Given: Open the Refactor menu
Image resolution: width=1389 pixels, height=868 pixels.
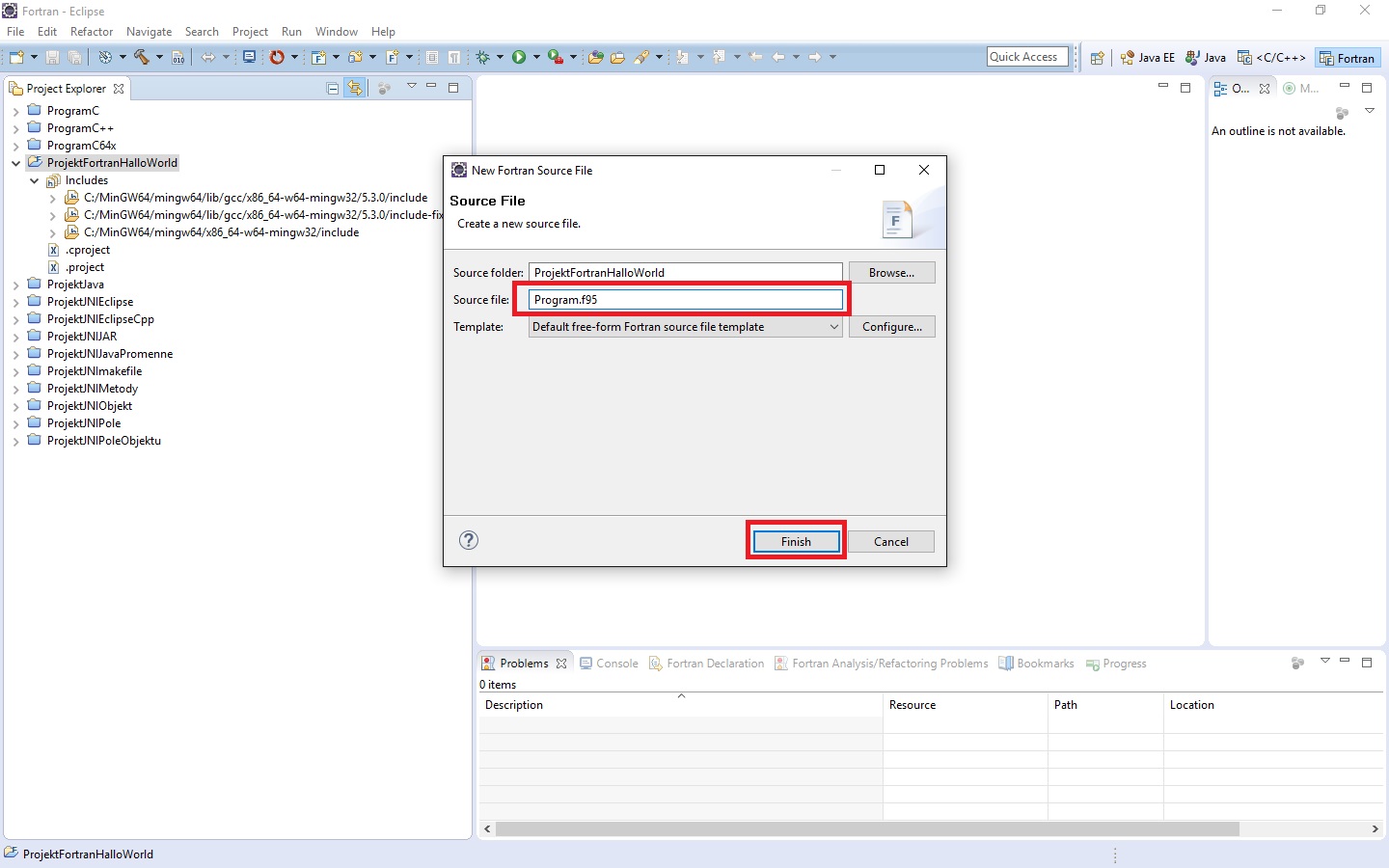Looking at the screenshot, I should tap(92, 32).
